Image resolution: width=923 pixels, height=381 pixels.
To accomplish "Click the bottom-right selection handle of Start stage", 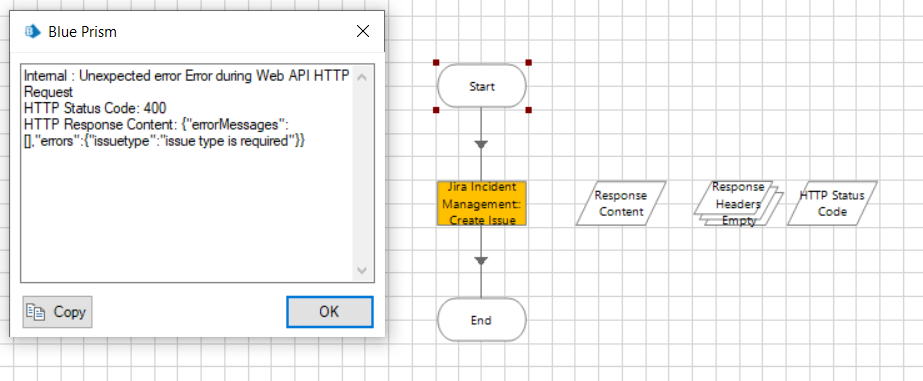I will coord(528,110).
